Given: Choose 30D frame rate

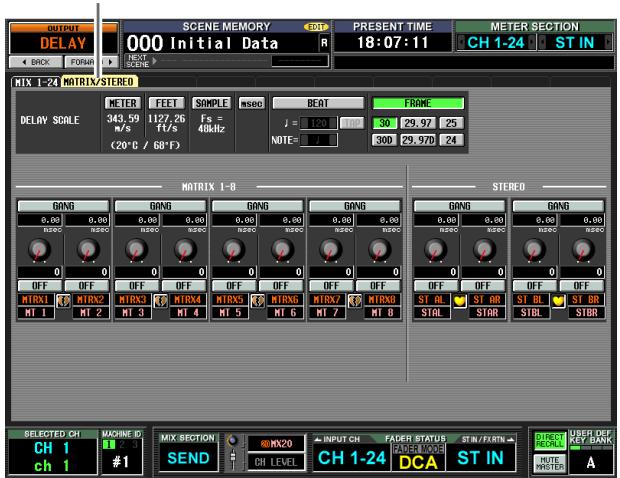Looking at the screenshot, I should pos(384,140).
